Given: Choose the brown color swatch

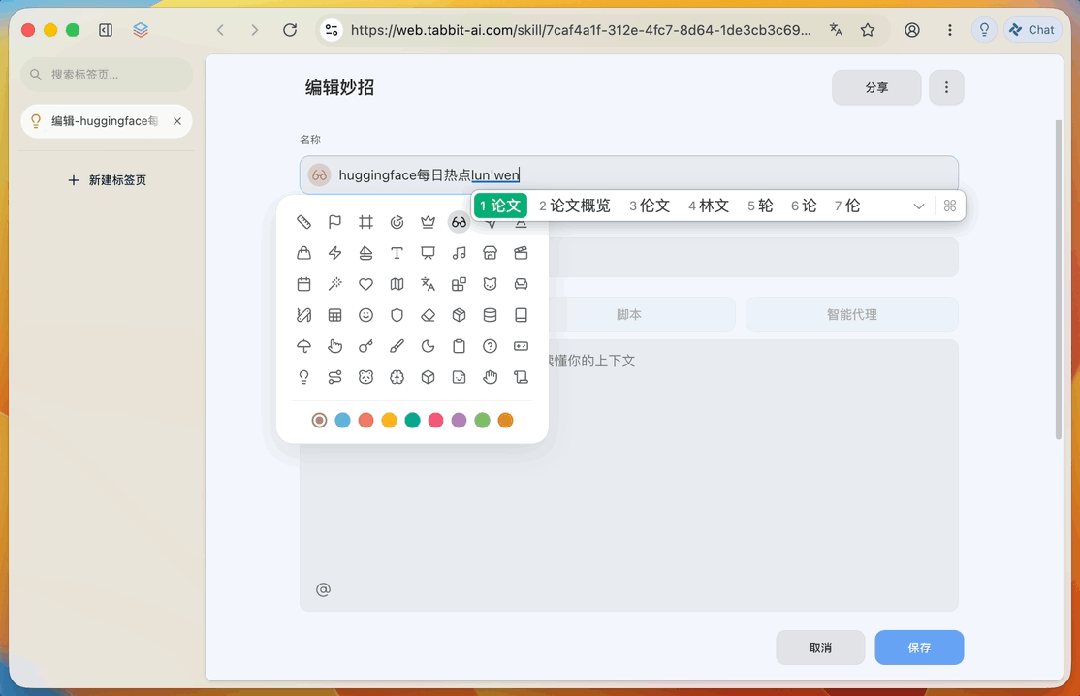Looking at the screenshot, I should pos(319,420).
